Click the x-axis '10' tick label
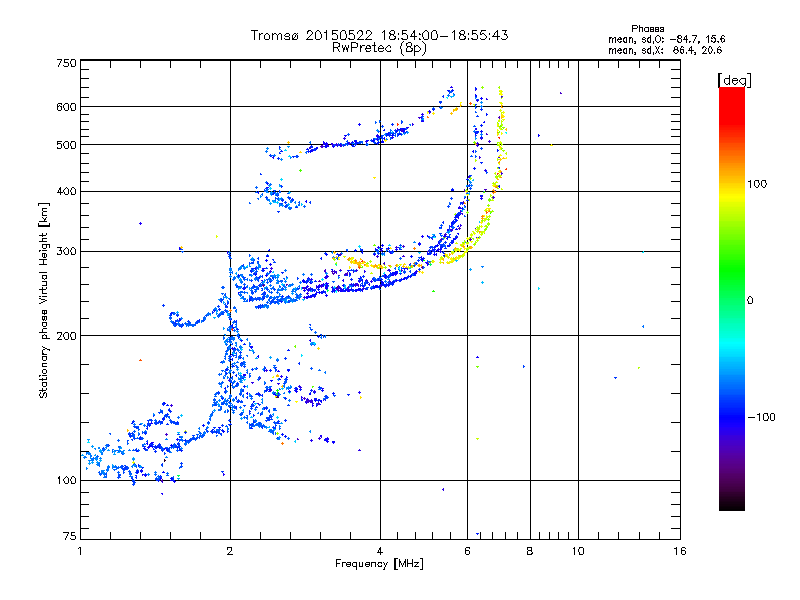 coord(578,551)
